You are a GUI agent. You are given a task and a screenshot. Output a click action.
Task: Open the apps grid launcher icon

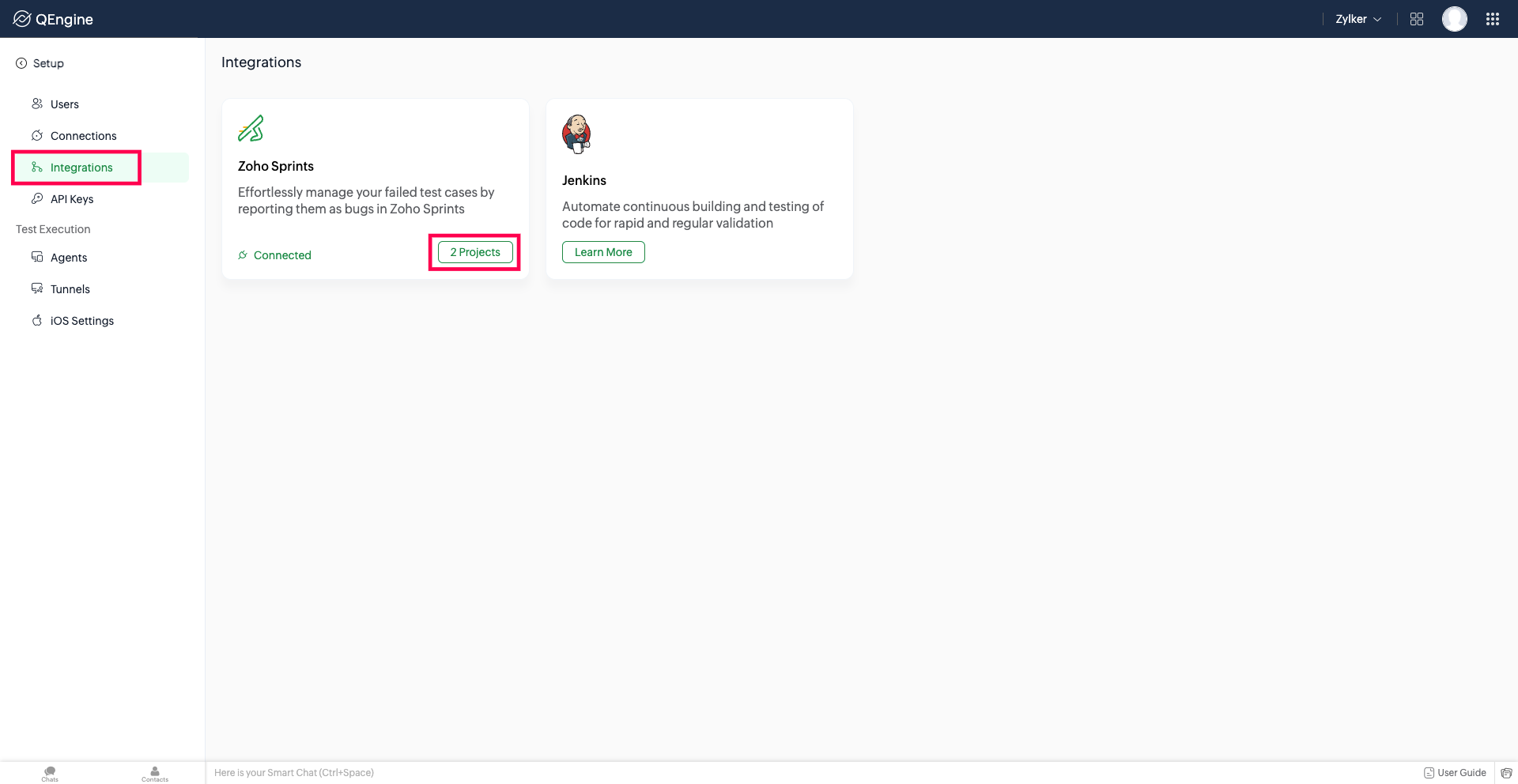(x=1493, y=19)
